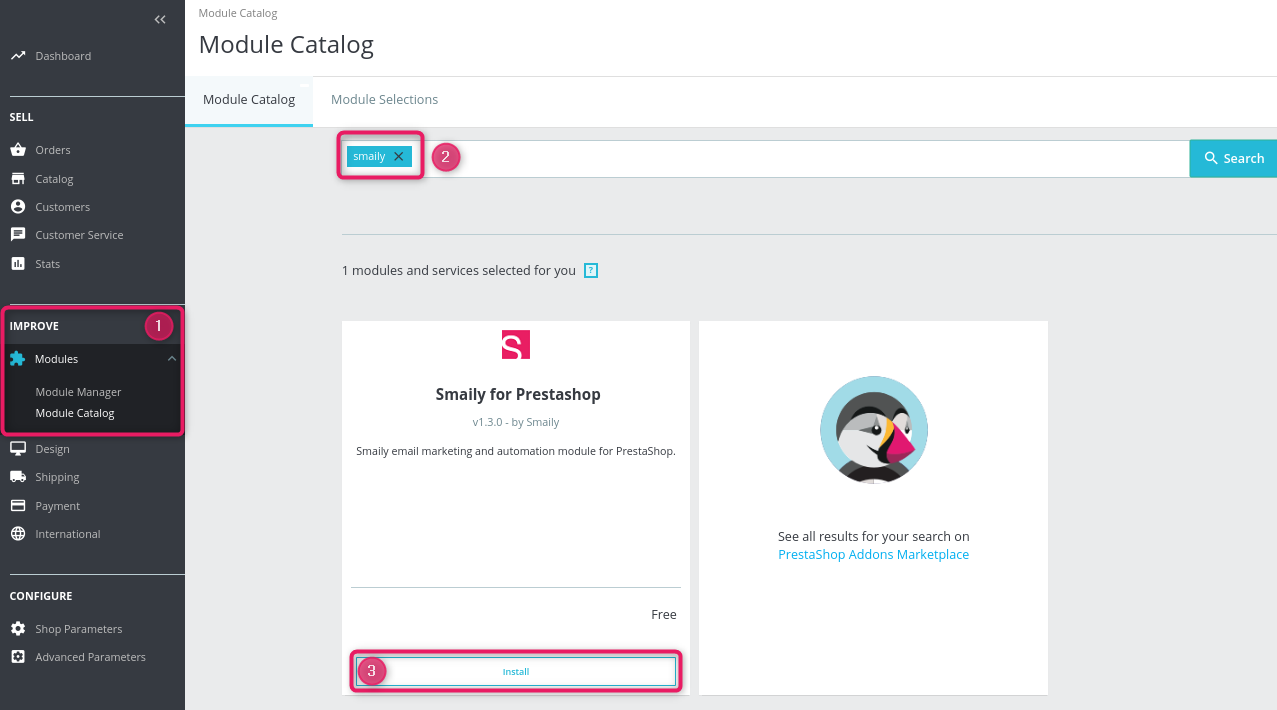The image size is (1277, 710).
Task: Click the magnifier icon on Search button
Action: tap(1211, 158)
